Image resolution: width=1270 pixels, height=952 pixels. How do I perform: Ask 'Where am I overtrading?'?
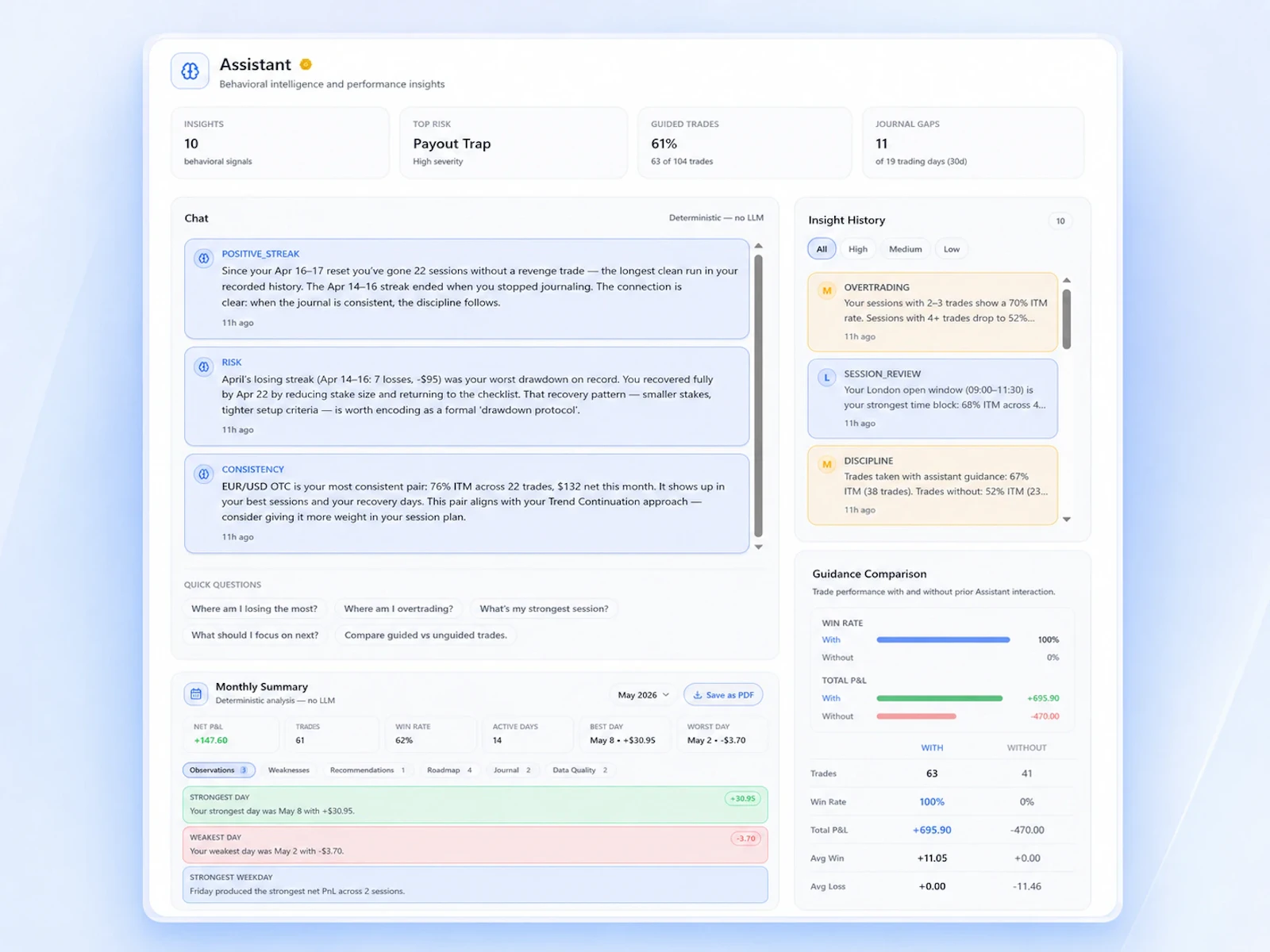point(398,608)
